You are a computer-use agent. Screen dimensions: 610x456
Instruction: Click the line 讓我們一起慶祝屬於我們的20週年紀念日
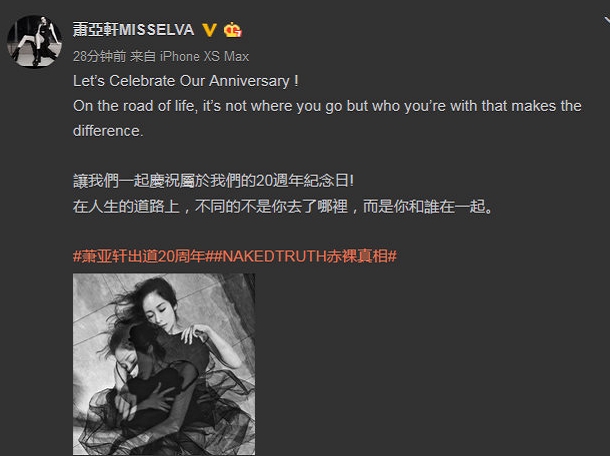tap(213, 181)
